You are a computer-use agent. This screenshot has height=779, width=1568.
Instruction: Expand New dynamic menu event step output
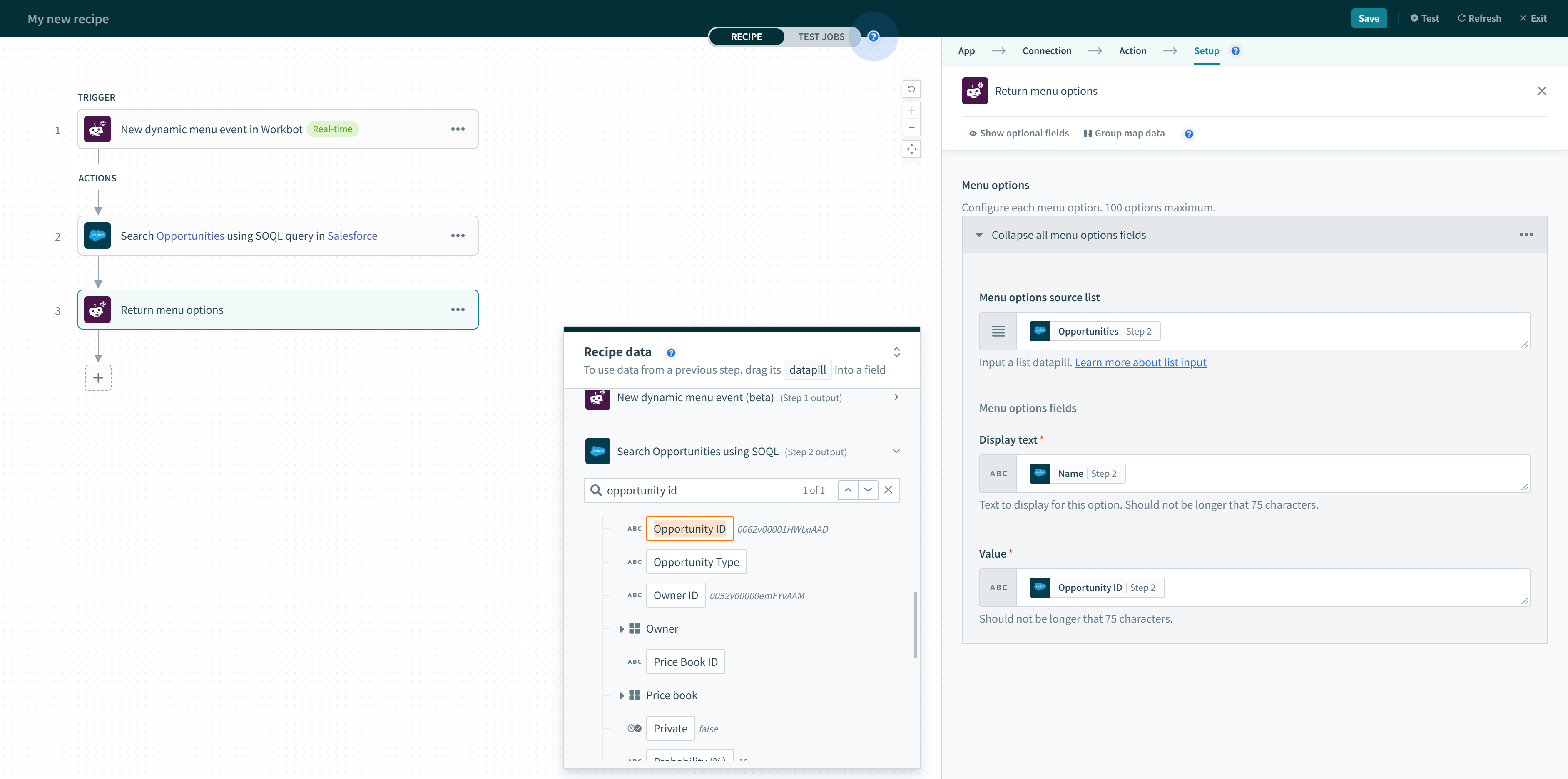point(896,397)
